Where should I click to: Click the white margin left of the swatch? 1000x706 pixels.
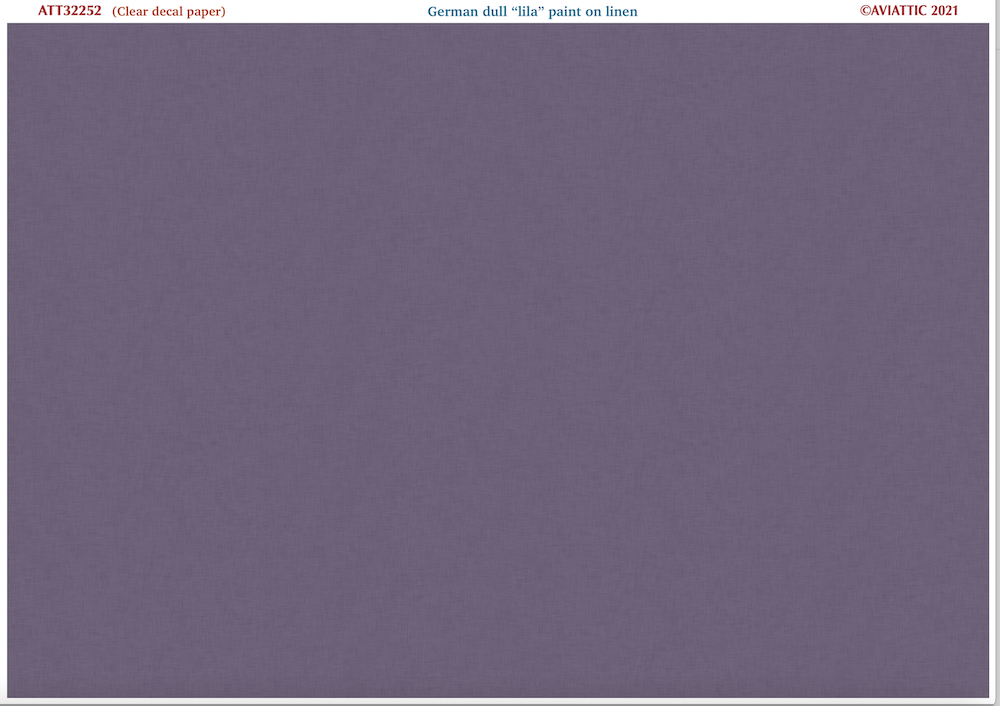point(3,360)
